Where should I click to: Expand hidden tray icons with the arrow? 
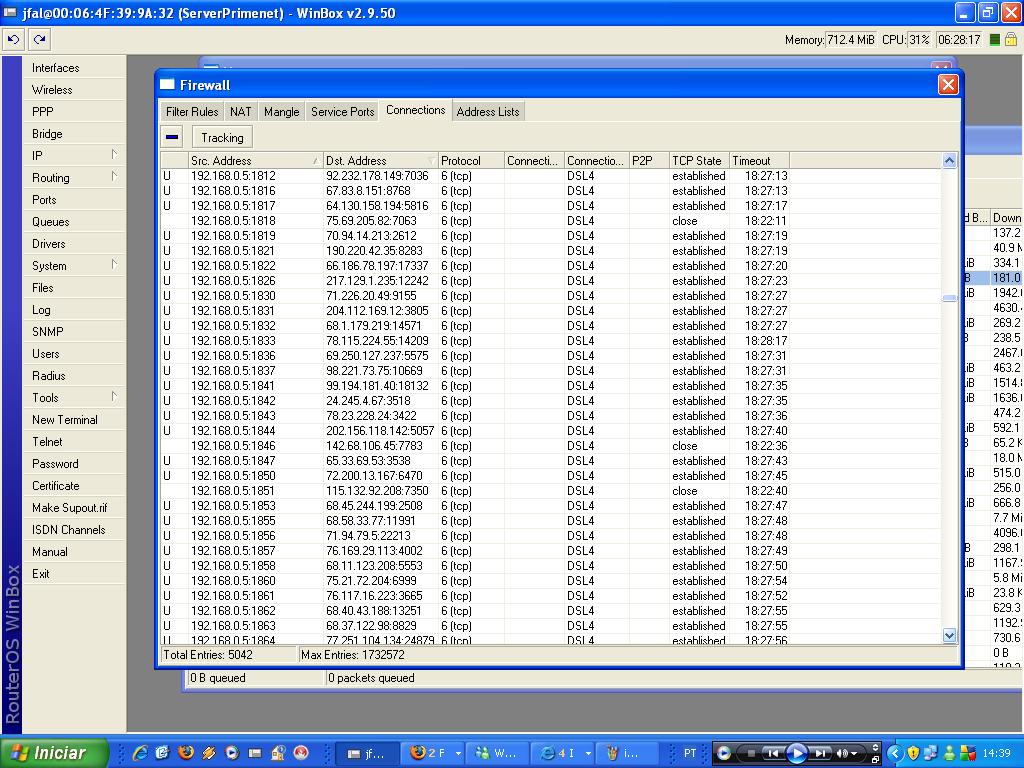tap(894, 753)
